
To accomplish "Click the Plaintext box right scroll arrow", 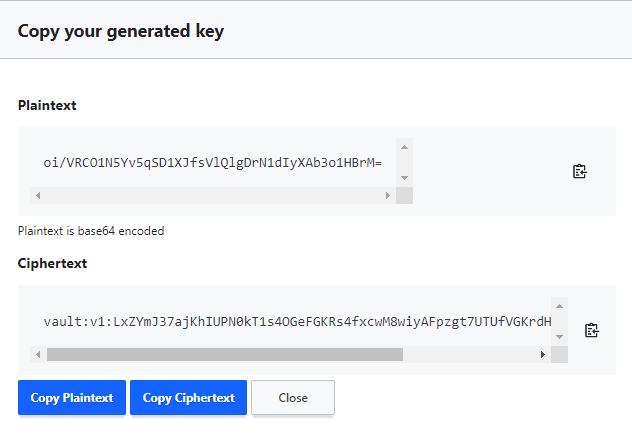I will [x=388, y=195].
